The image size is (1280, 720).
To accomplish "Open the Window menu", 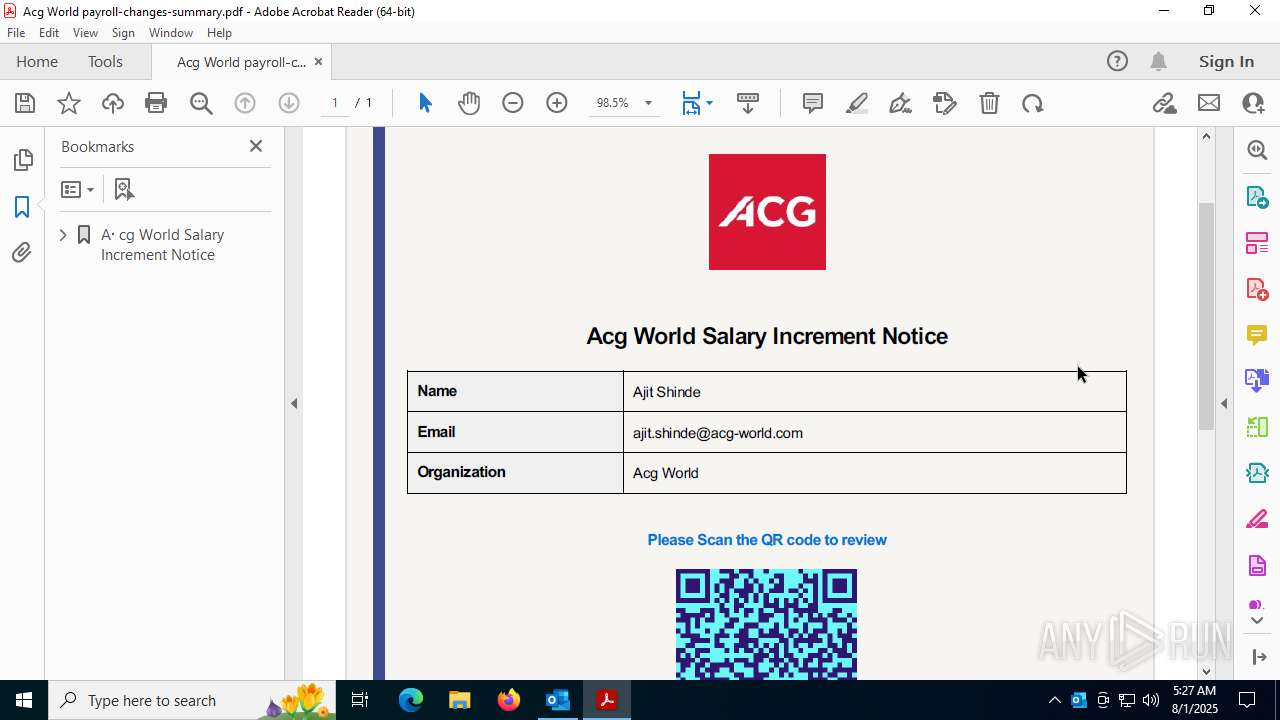I will [171, 33].
